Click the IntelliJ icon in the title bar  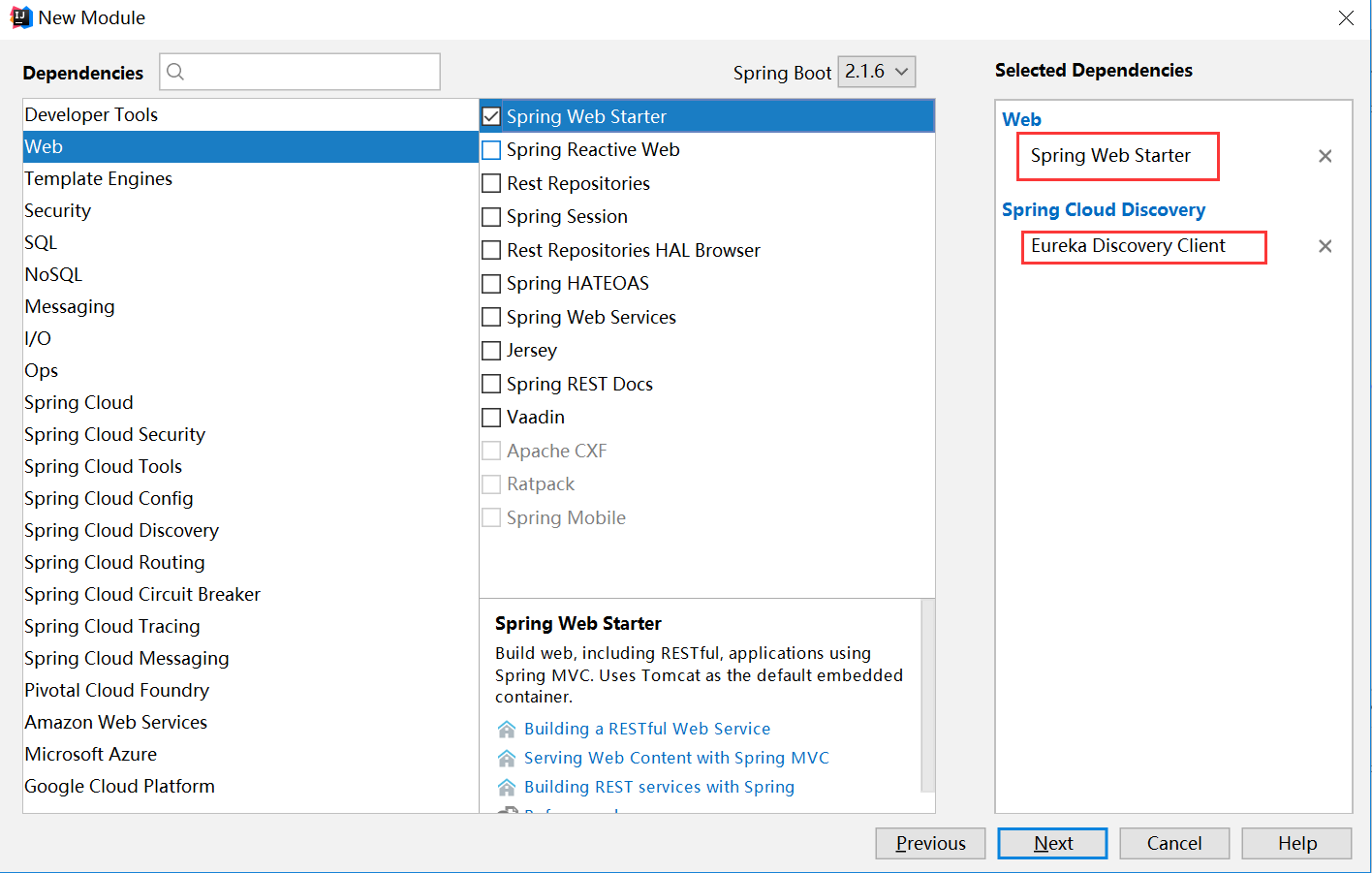point(20,17)
